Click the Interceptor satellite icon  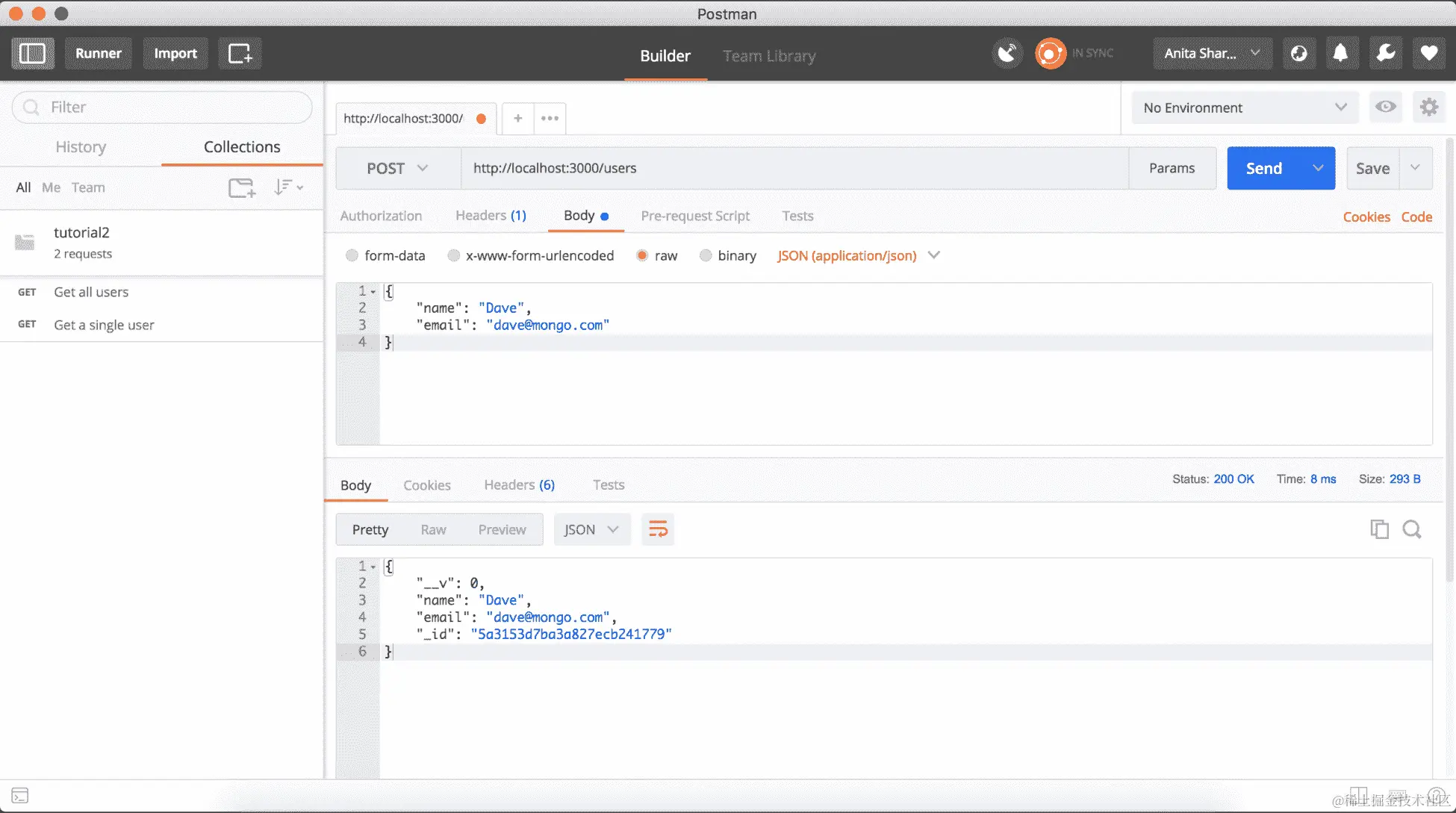coord(1007,54)
